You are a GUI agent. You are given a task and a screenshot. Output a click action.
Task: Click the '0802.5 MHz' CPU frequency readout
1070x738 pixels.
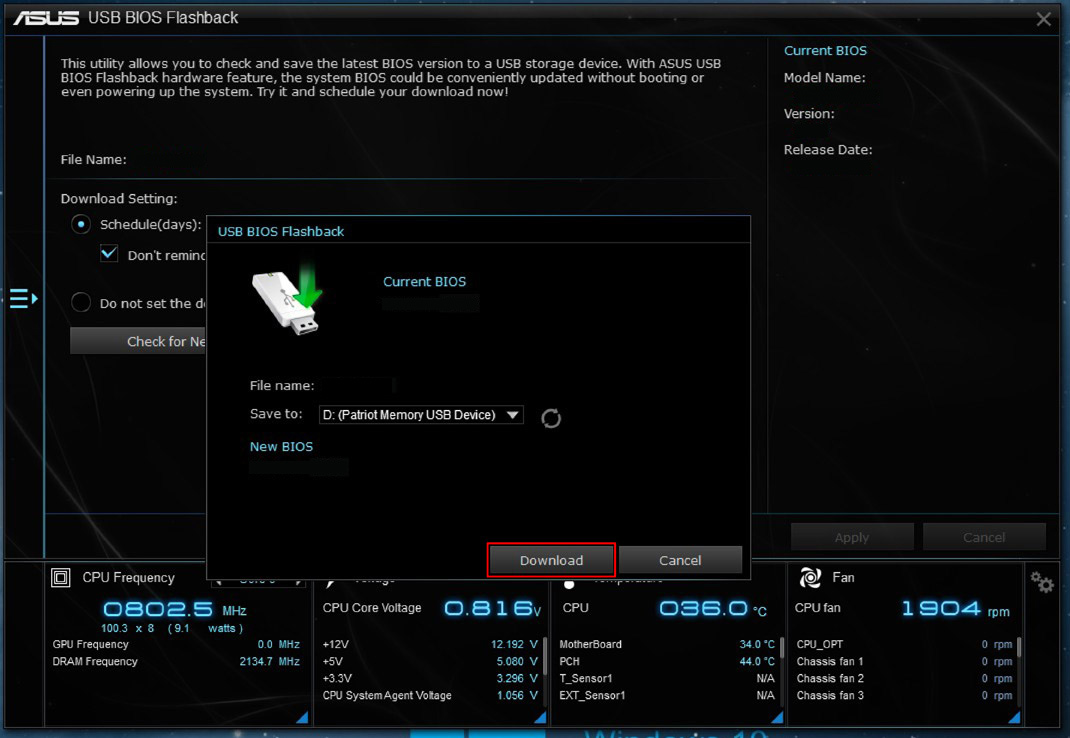pyautogui.click(x=175, y=609)
